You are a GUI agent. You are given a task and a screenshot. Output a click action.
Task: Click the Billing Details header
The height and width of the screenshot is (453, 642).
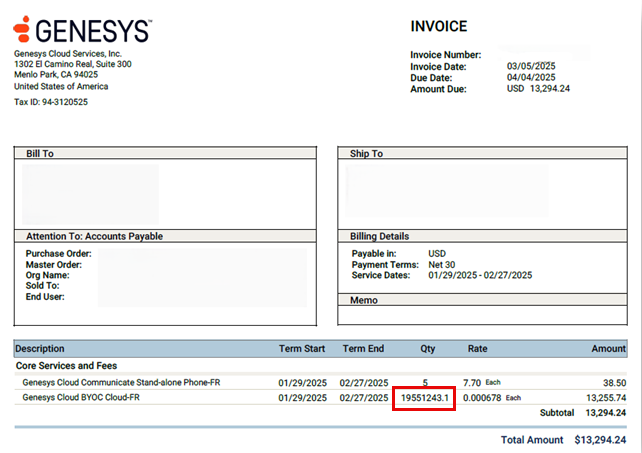(x=380, y=237)
